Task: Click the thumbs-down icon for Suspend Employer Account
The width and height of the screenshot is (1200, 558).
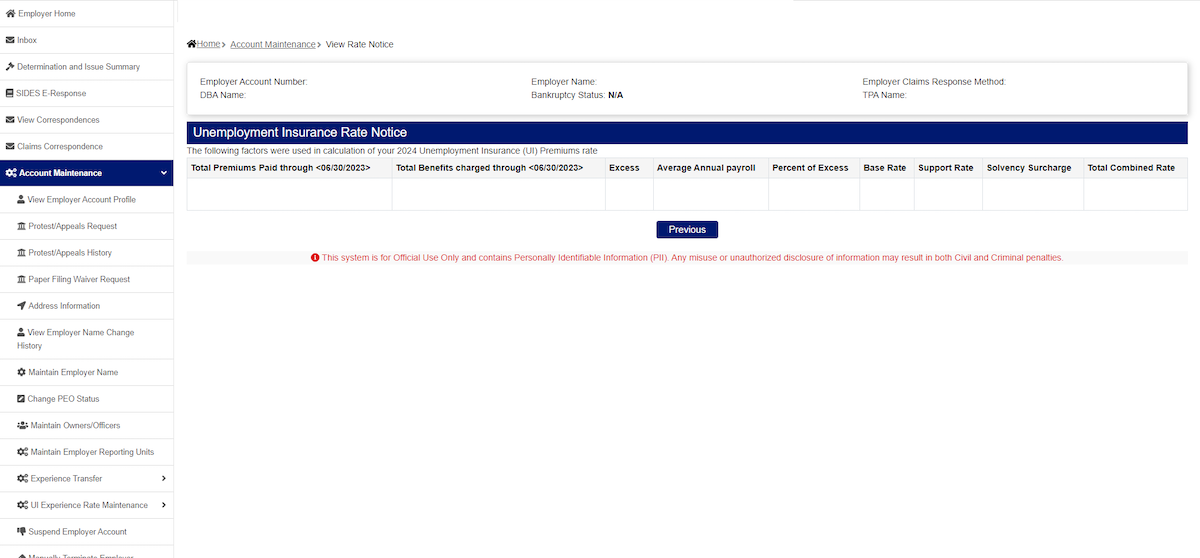Action: click(x=21, y=531)
